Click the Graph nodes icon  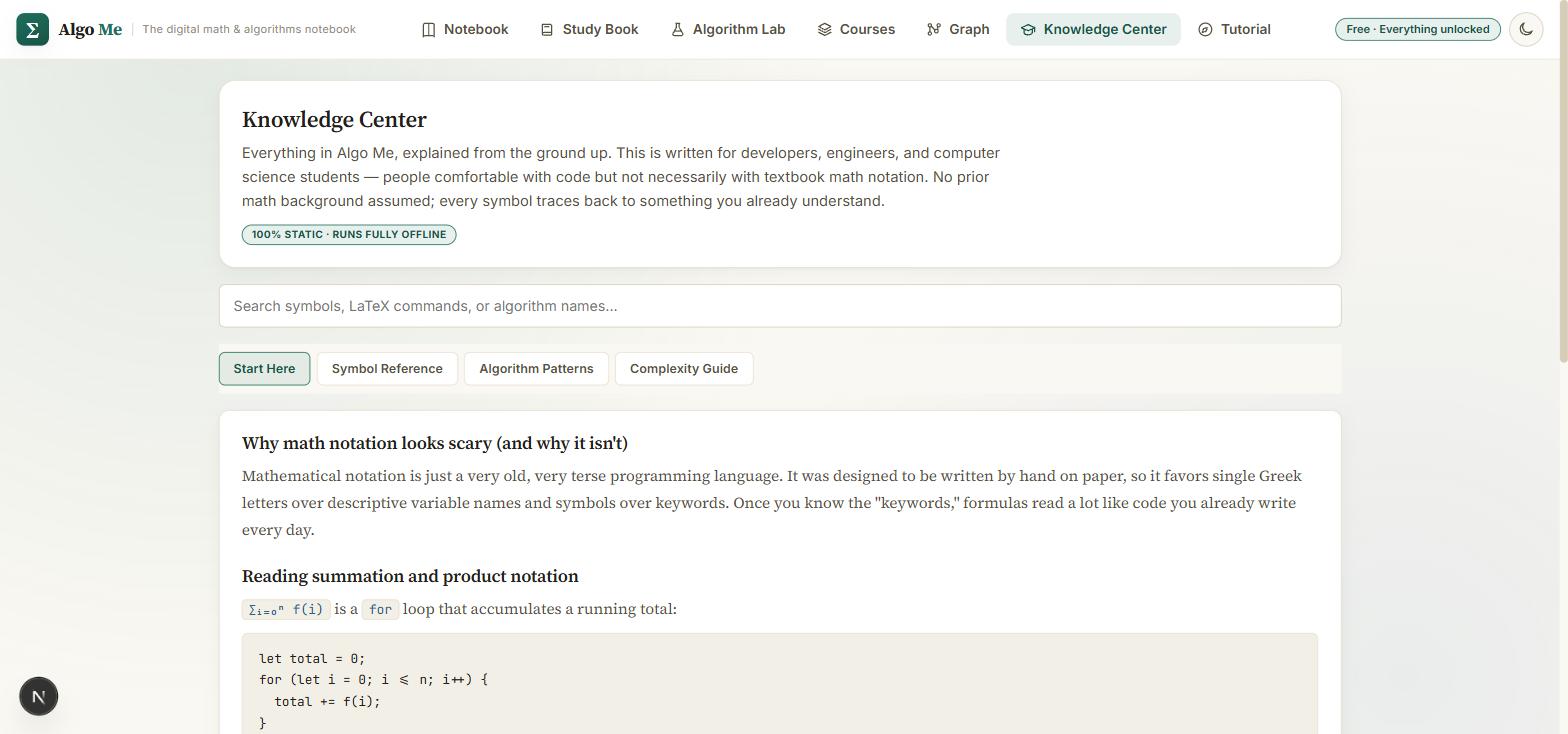(x=934, y=30)
